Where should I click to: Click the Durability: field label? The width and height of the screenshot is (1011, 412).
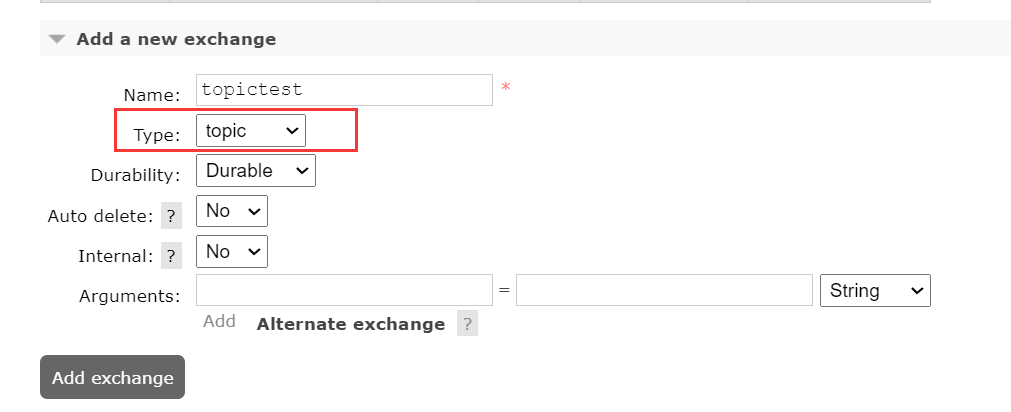[x=135, y=175]
